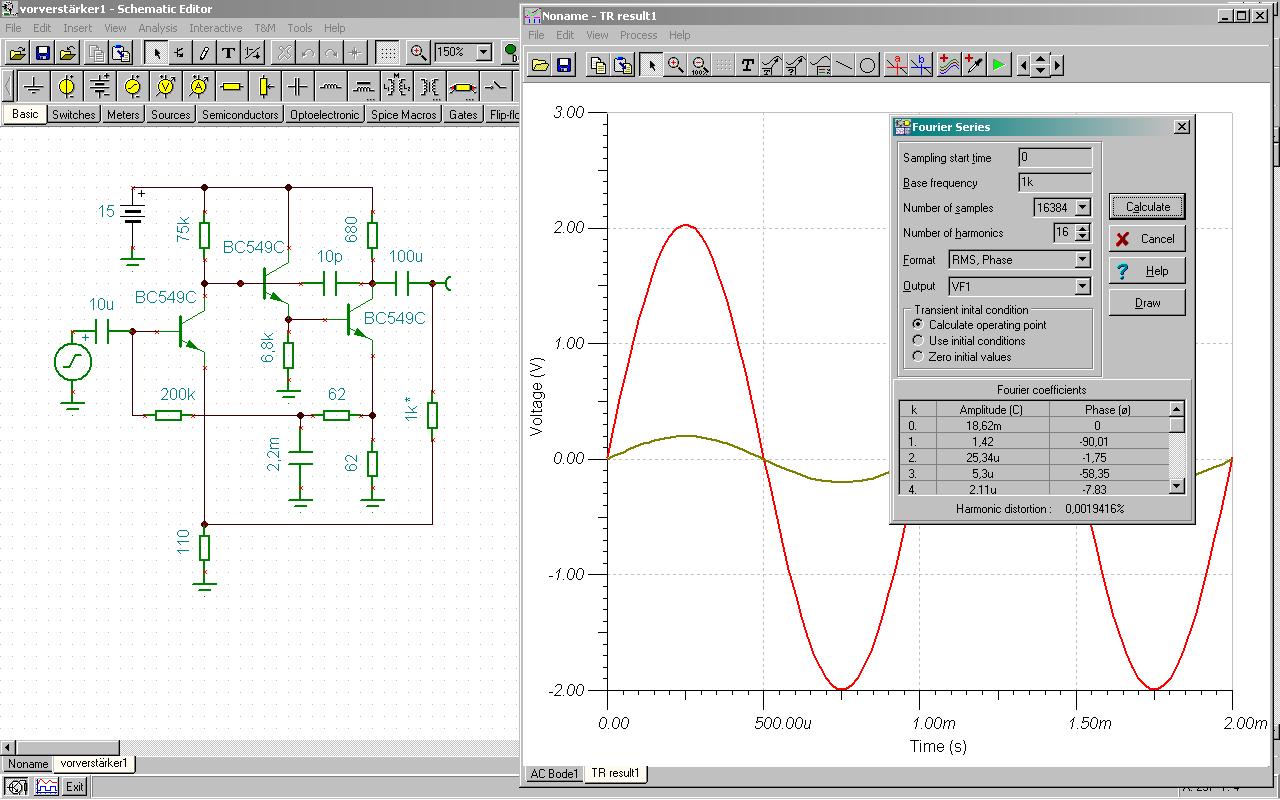Select the wire drawing pencil tool
The height and width of the screenshot is (800, 1280).
pos(204,53)
